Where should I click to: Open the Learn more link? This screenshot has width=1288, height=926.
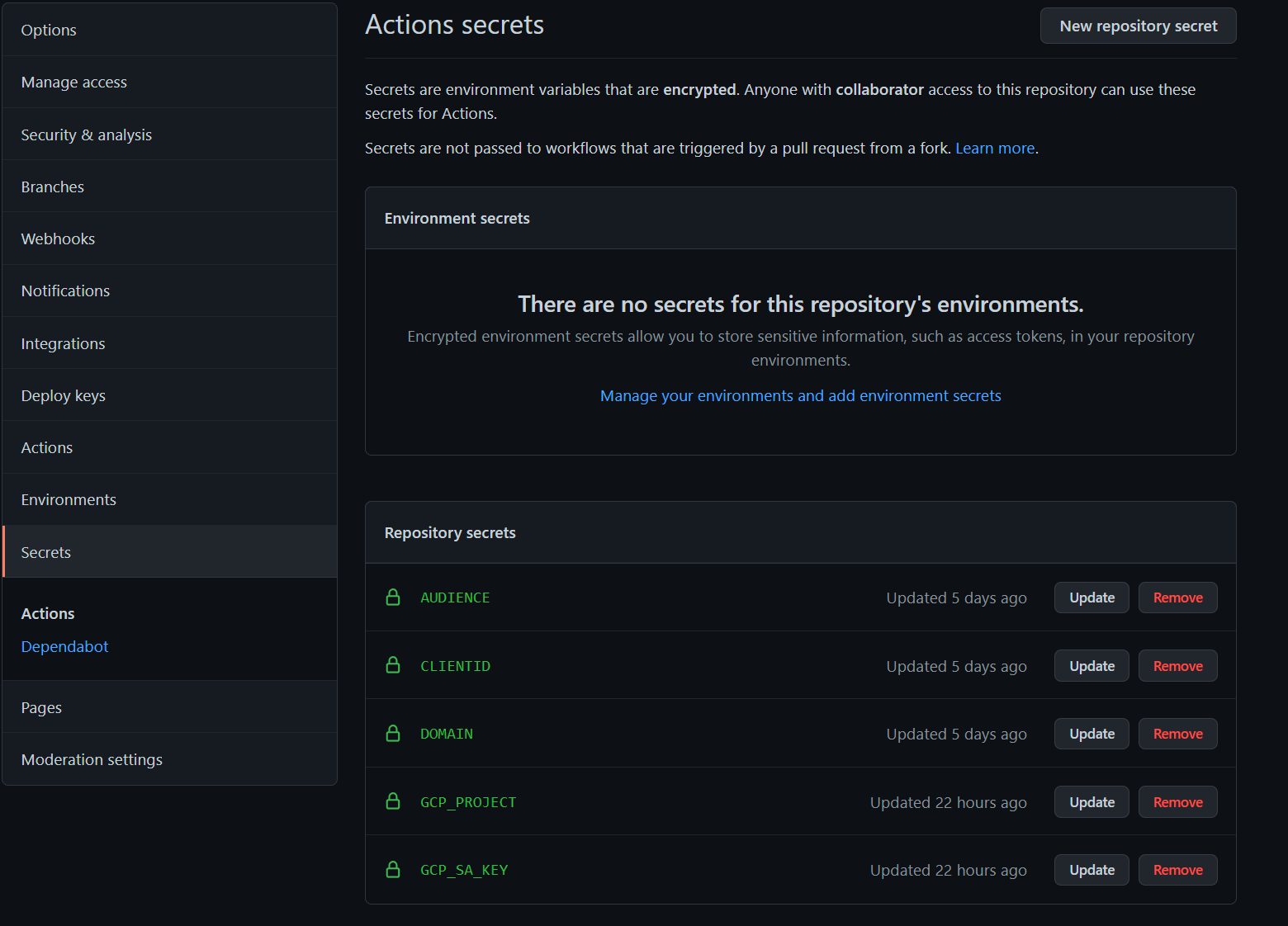994,149
